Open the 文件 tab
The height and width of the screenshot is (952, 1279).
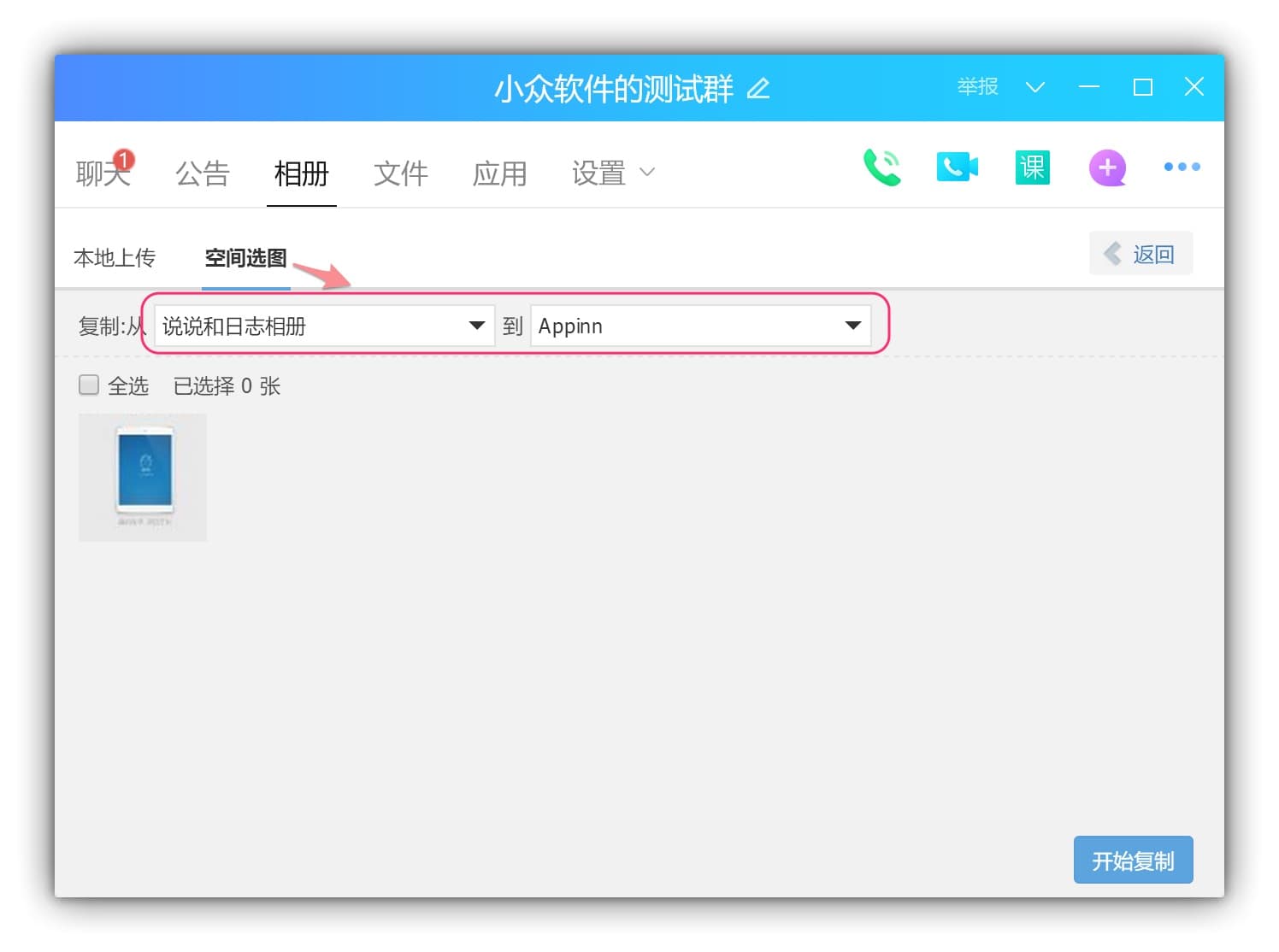coord(400,173)
